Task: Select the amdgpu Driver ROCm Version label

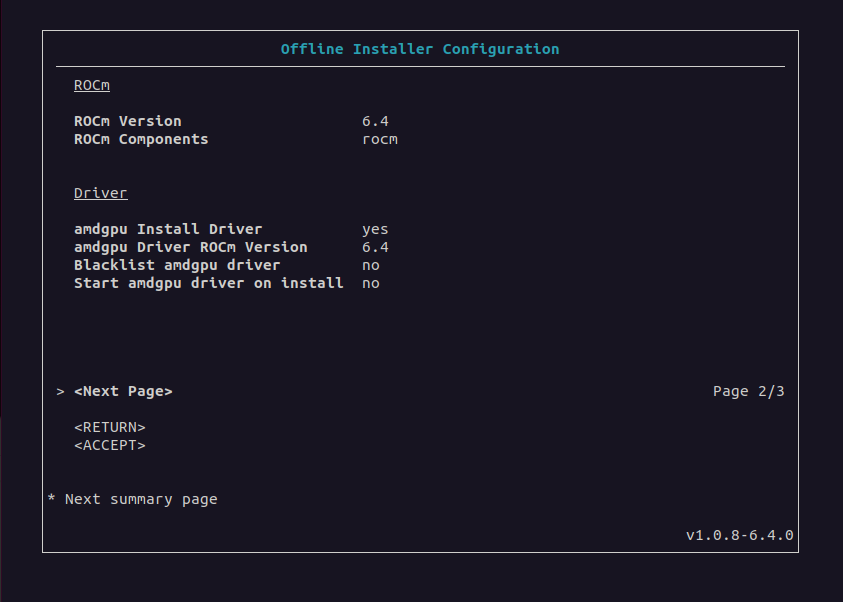Action: [x=191, y=247]
